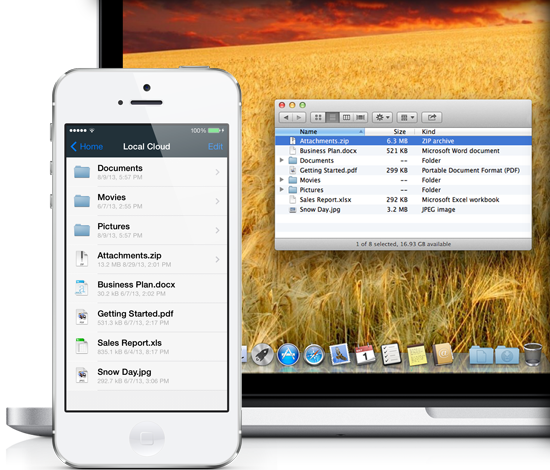Click the Documents folder name in Finder
Screen dimensions: 550x470
tap(316, 161)
